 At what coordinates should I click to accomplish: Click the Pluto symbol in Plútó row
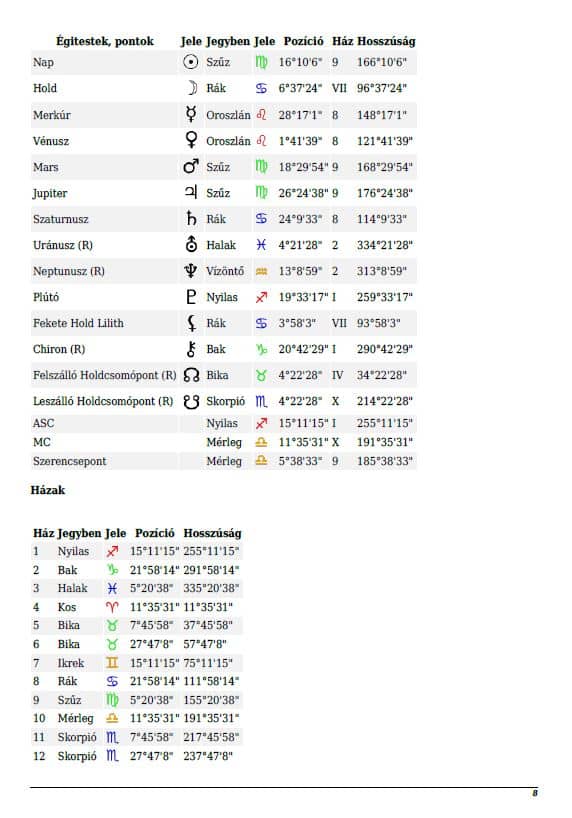coord(191,297)
